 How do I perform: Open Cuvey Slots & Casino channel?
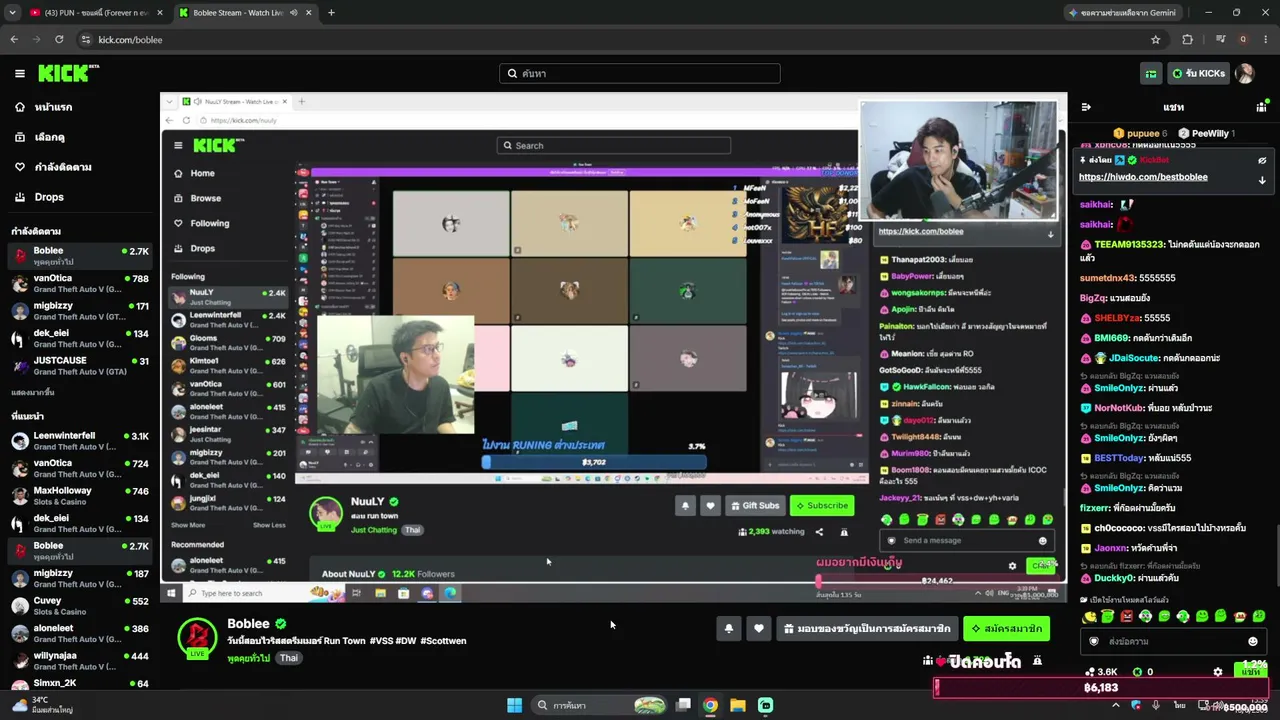(80, 606)
